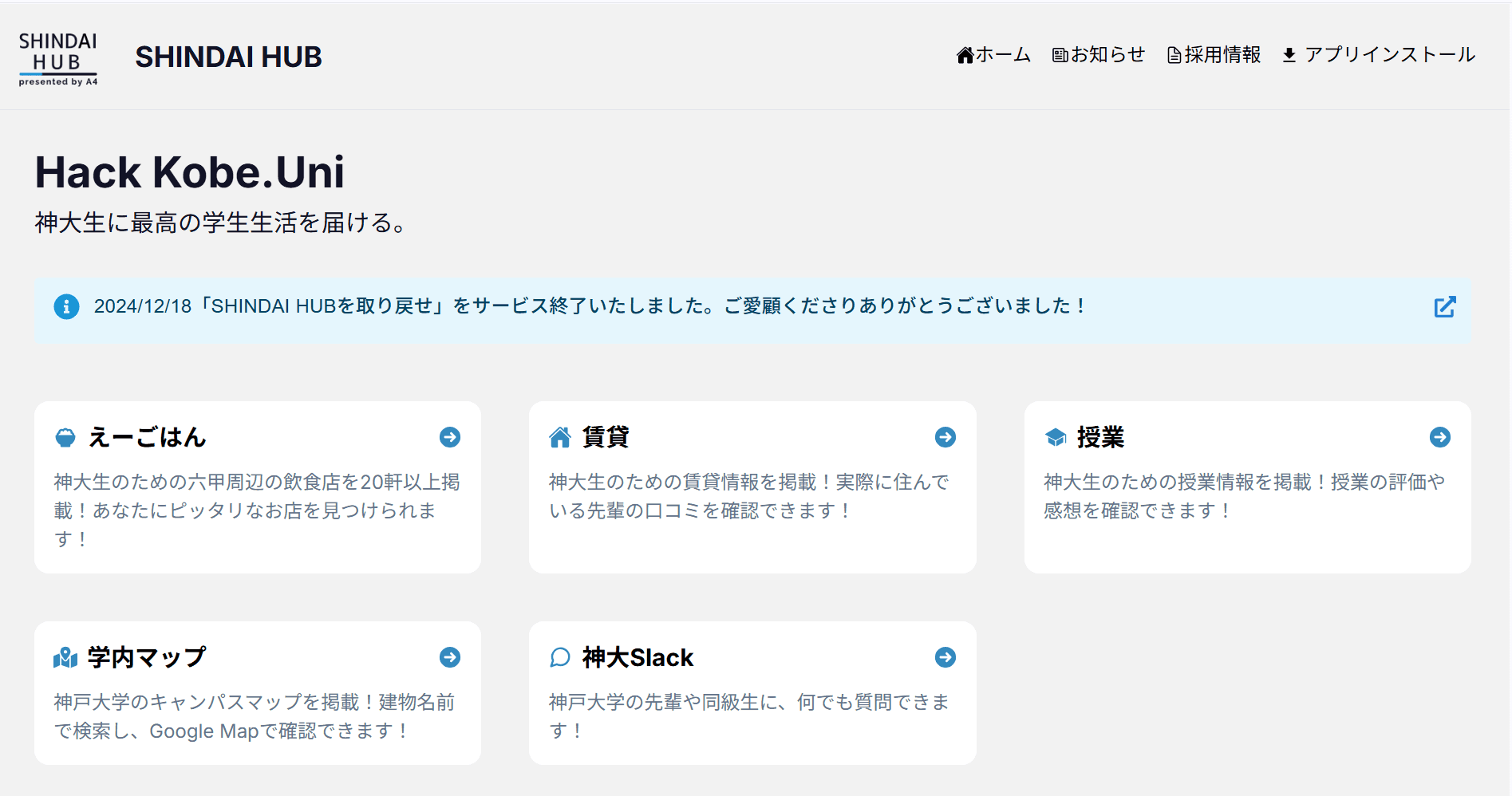
Task: Click the download icon beside アプリインストール
Action: (1289, 54)
